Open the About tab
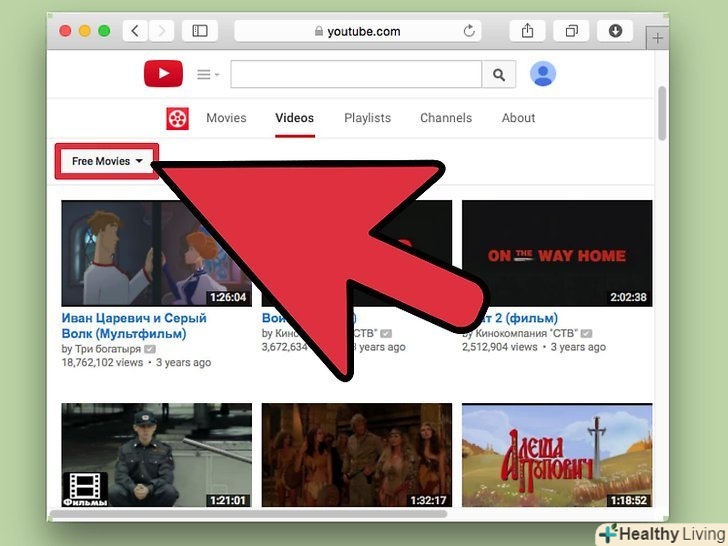This screenshot has height=546, width=728. pos(518,118)
